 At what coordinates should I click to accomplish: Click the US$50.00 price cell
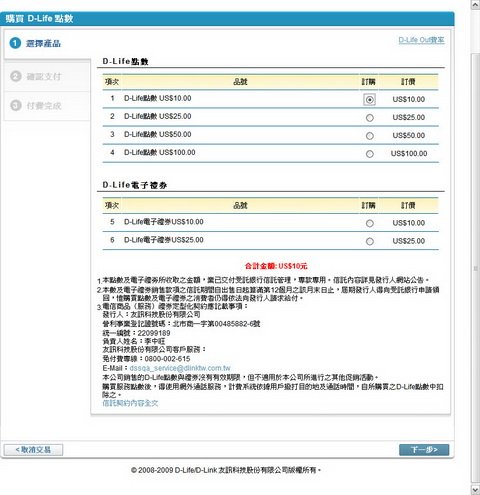[x=409, y=136]
